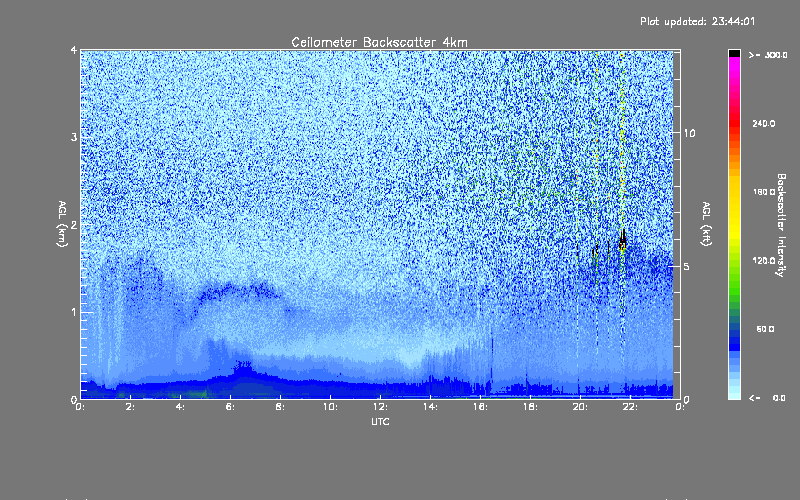Click the '2:' UTC tick label
The width and height of the screenshot is (800, 500).
(x=130, y=407)
